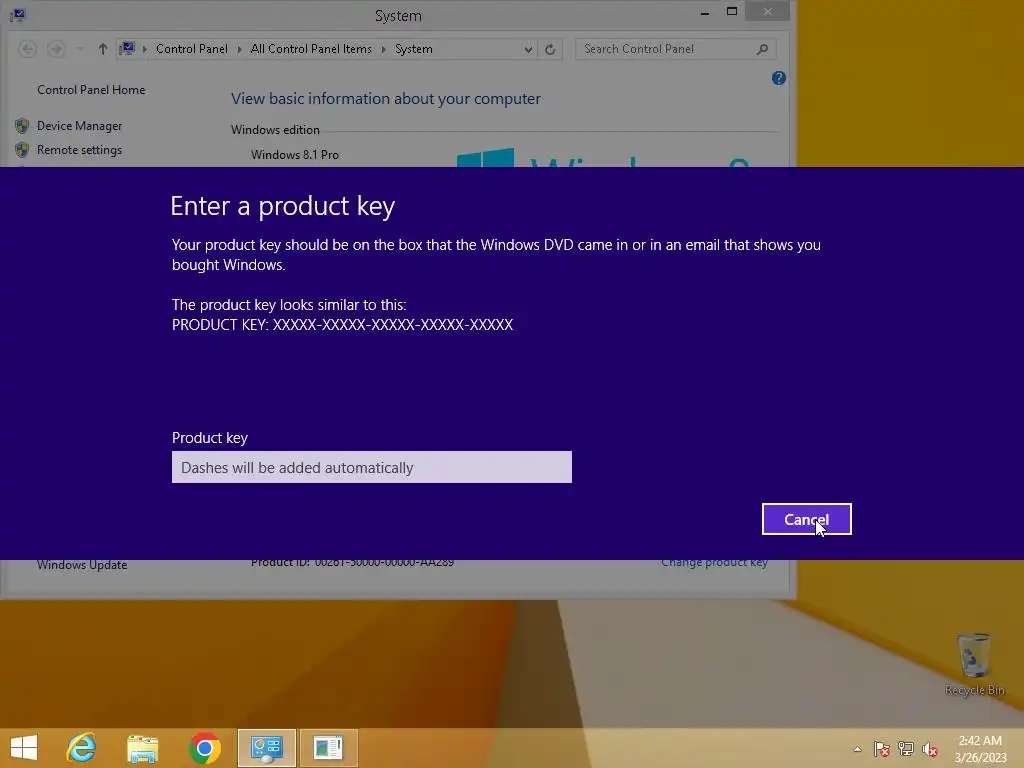Minimize the System window
The width and height of the screenshot is (1024, 768).
pyautogui.click(x=705, y=12)
